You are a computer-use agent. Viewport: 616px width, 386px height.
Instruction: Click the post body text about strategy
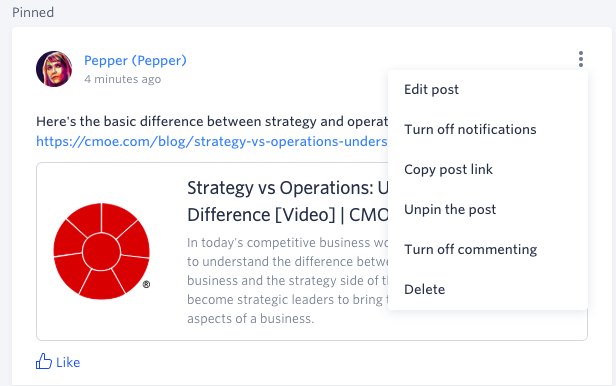212,121
